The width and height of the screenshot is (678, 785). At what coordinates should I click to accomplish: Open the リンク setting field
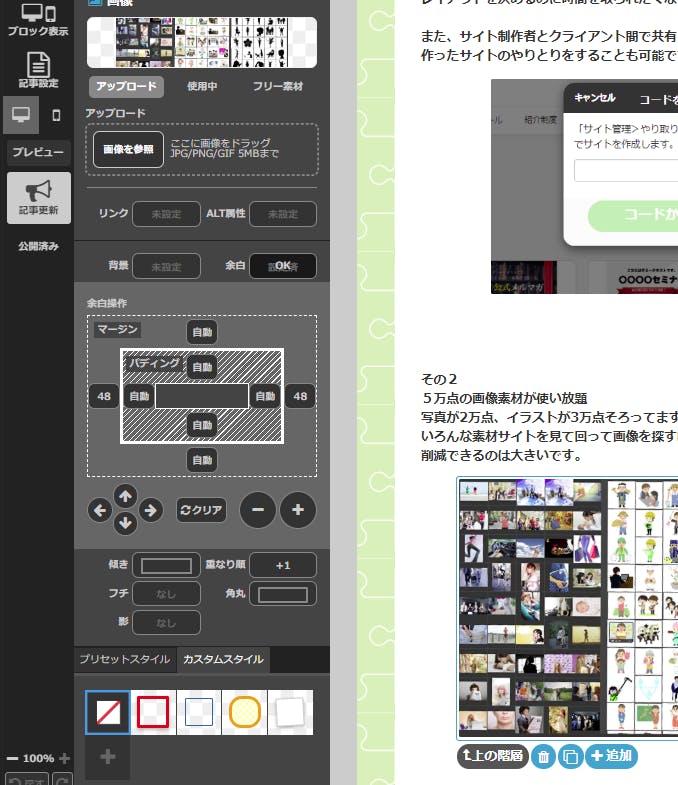(x=166, y=214)
